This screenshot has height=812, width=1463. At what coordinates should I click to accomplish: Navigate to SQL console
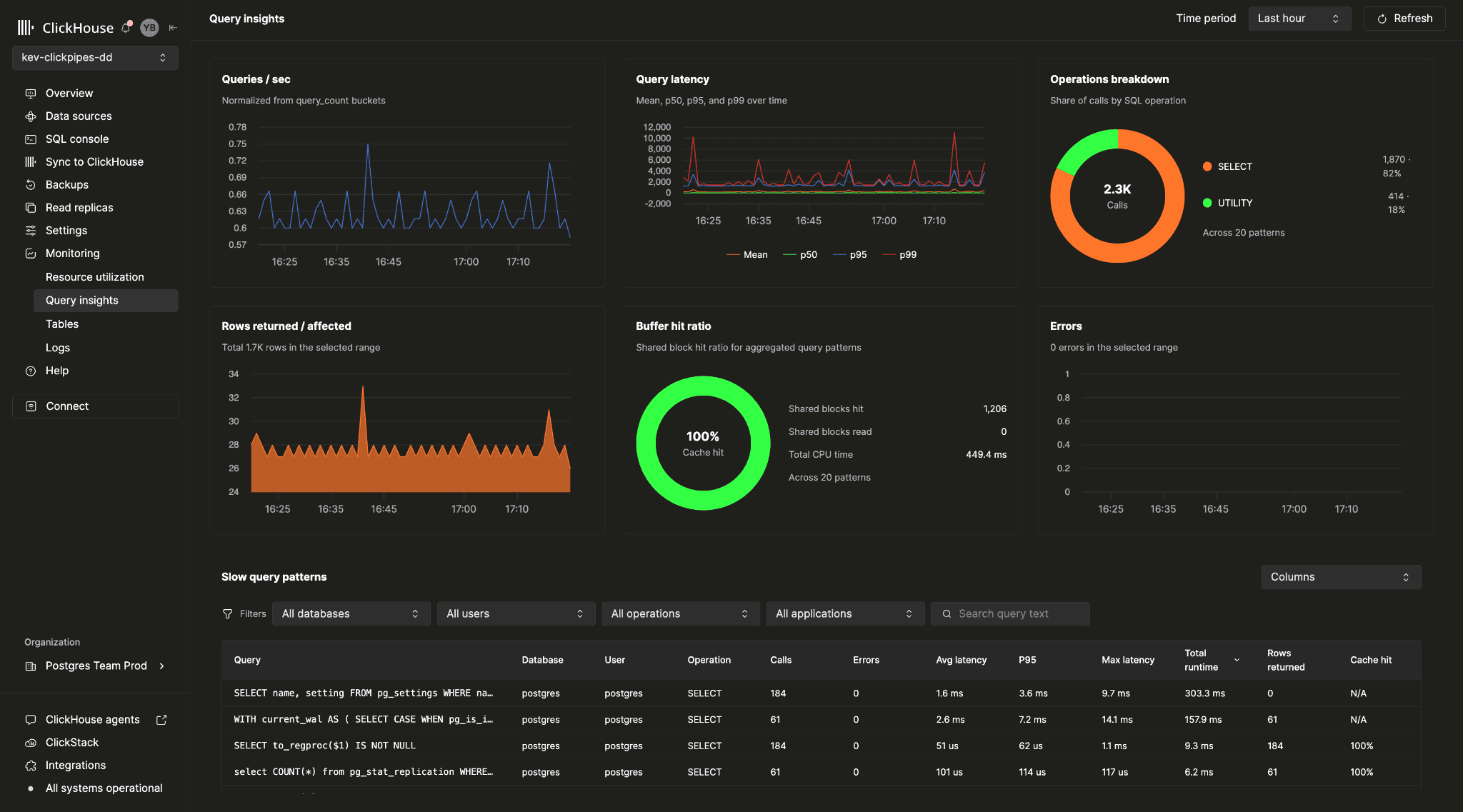(x=77, y=139)
